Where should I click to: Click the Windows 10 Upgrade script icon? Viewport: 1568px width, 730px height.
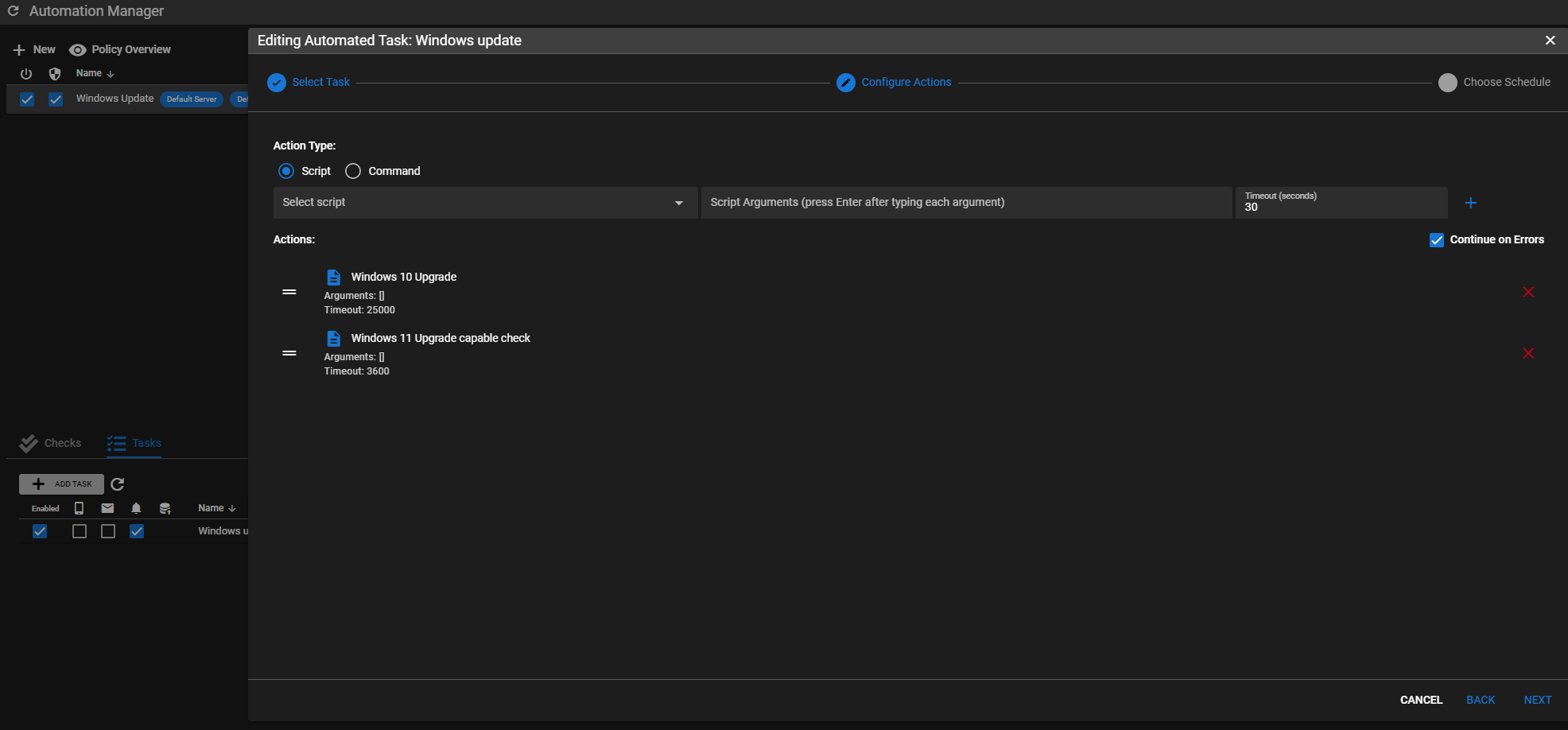pos(333,277)
